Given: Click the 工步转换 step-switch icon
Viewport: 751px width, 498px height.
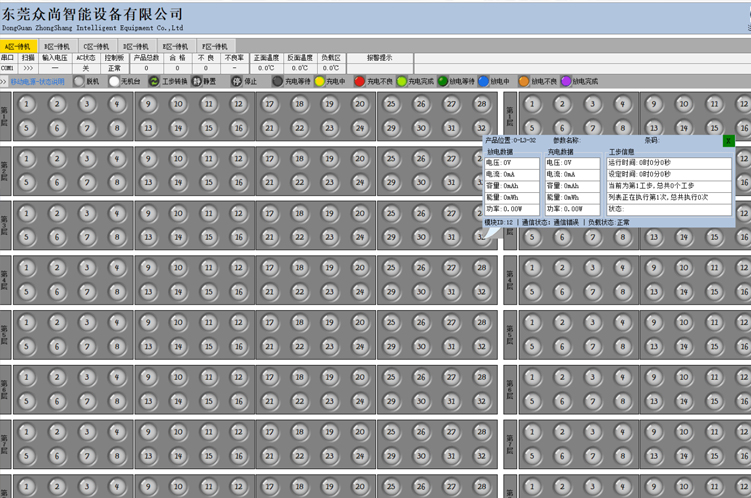Looking at the screenshot, I should [x=154, y=81].
